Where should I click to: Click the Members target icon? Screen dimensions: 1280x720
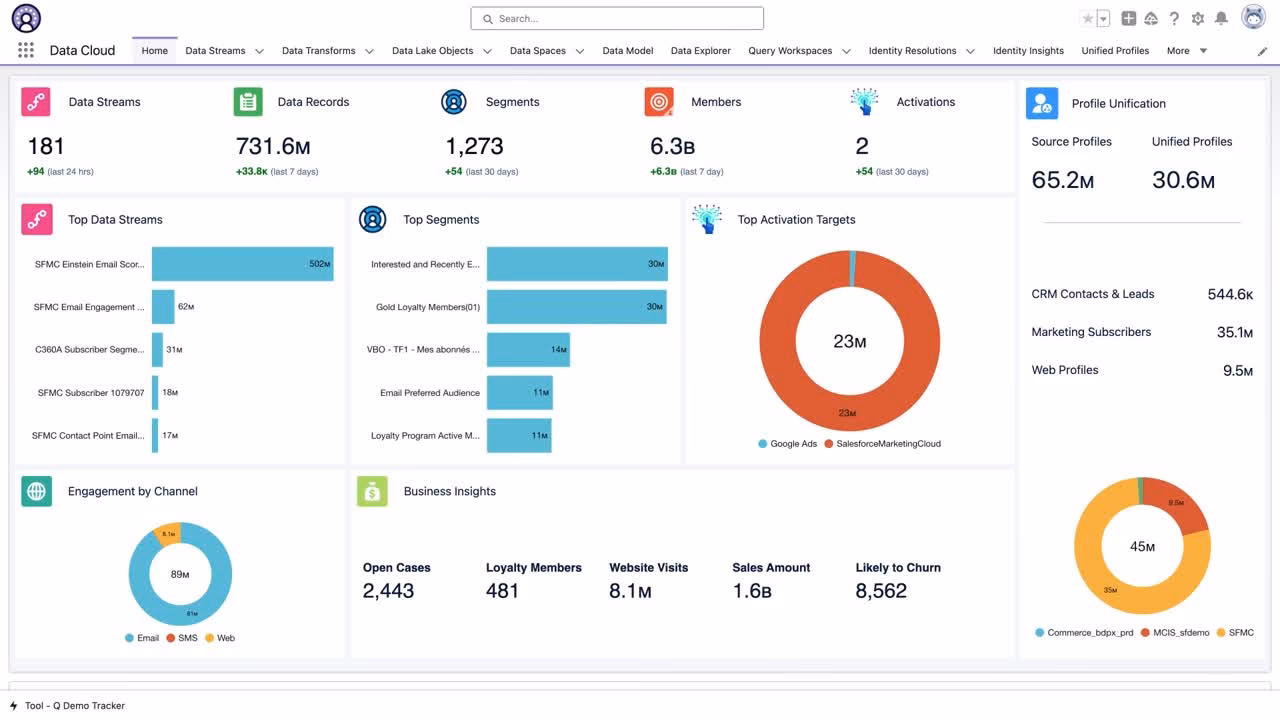pyautogui.click(x=659, y=102)
